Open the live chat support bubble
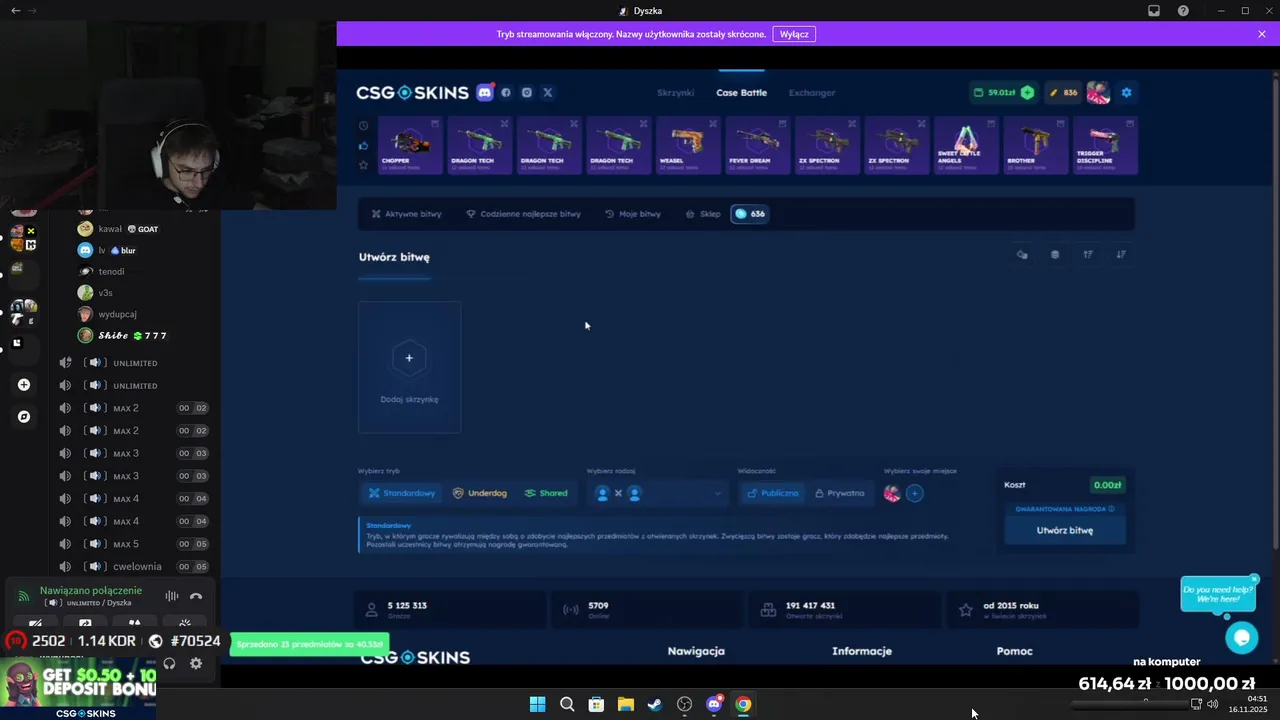The height and width of the screenshot is (720, 1280). click(1242, 637)
